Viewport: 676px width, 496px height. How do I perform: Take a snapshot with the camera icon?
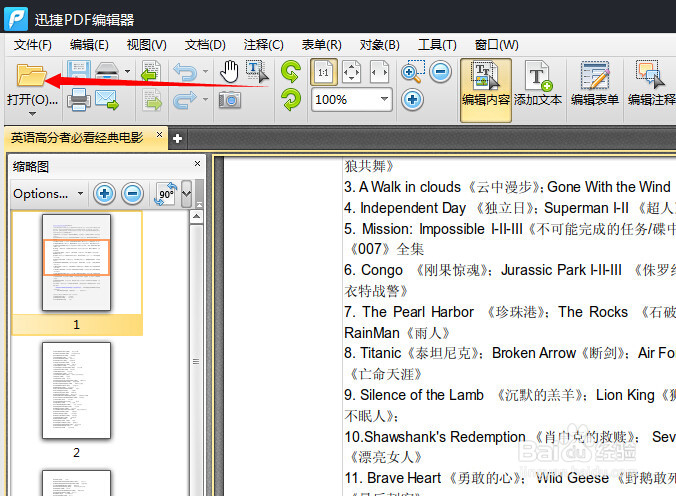tap(230, 100)
